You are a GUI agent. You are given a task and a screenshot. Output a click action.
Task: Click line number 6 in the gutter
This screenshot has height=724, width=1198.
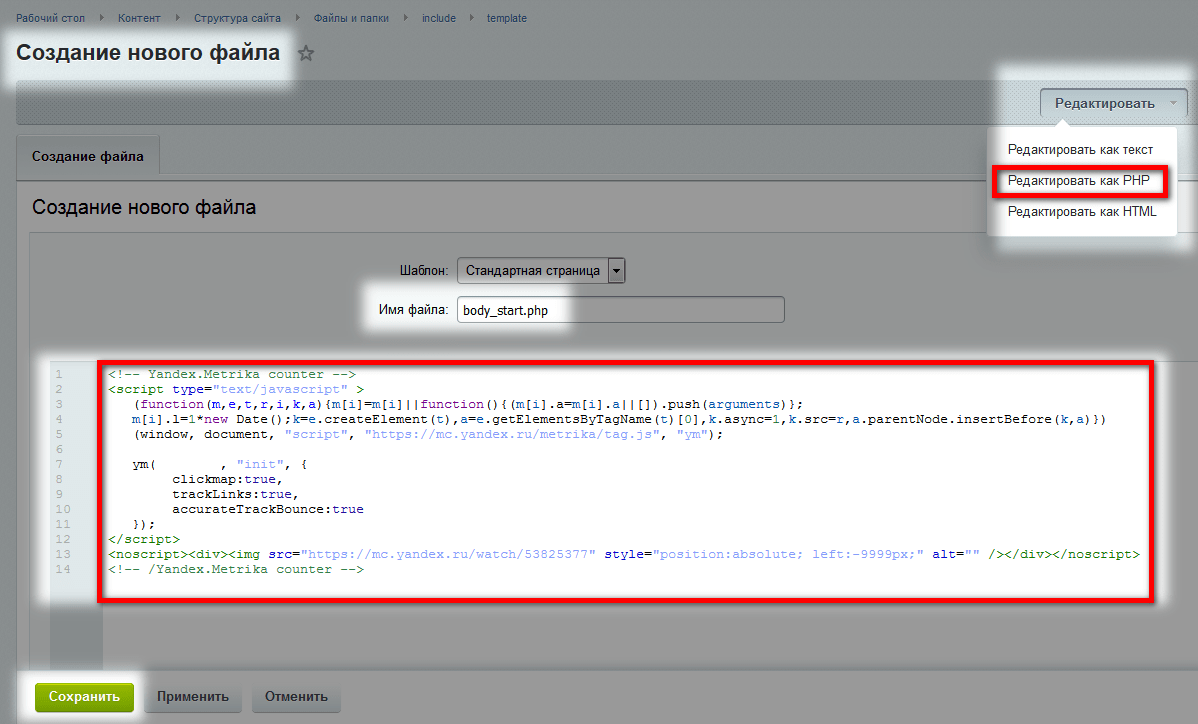(59, 450)
